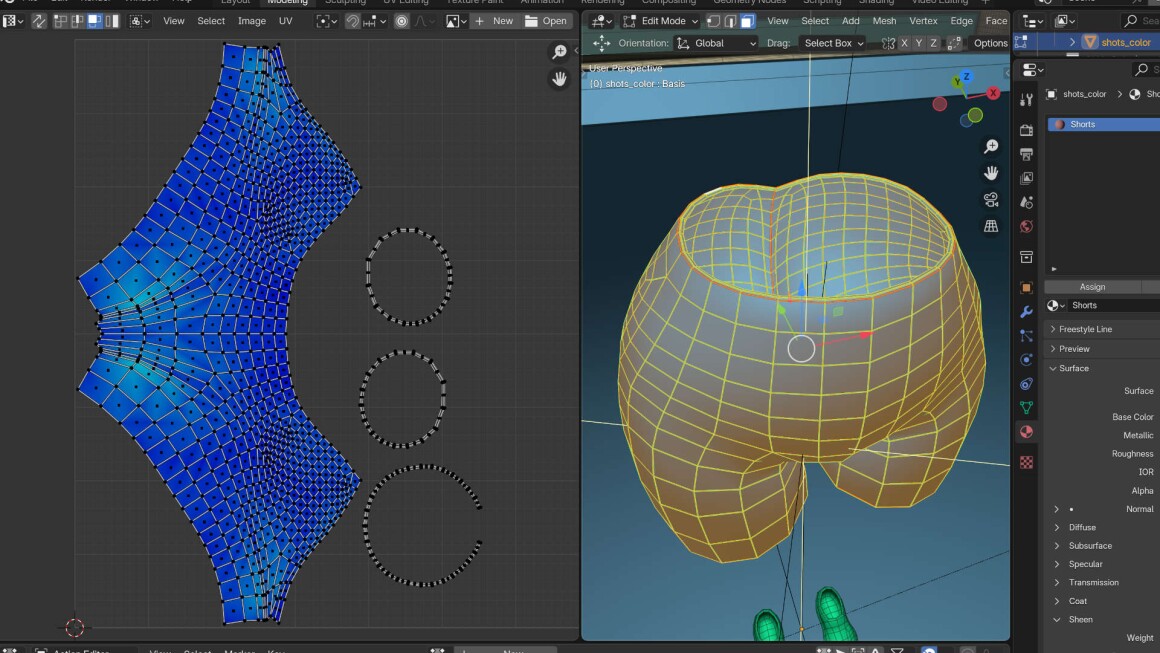
Task: Toggle UV sync selection
Action: point(38,21)
